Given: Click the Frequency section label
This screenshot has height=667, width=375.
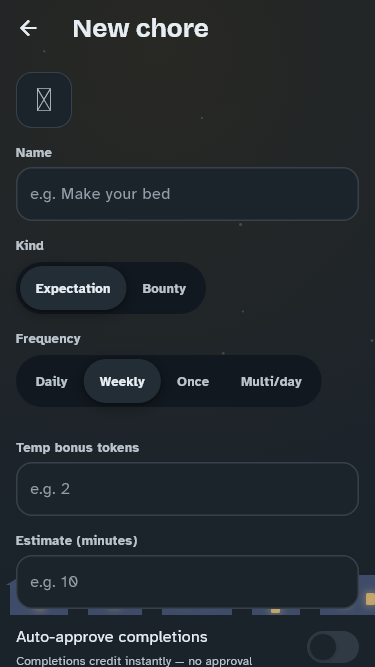Looking at the screenshot, I should pyautogui.click(x=48, y=339).
